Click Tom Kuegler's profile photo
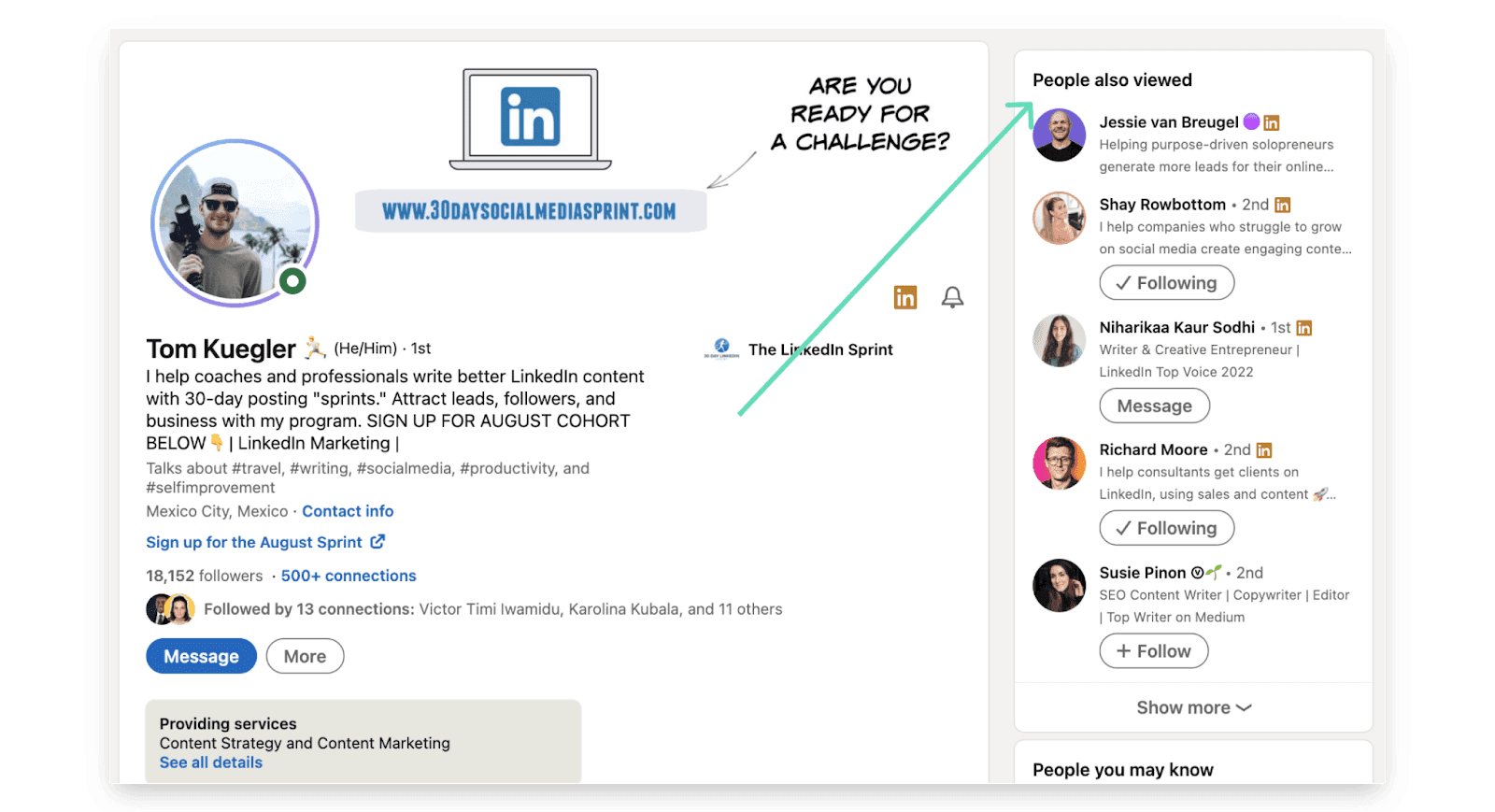The image size is (1495, 812). pos(234,222)
